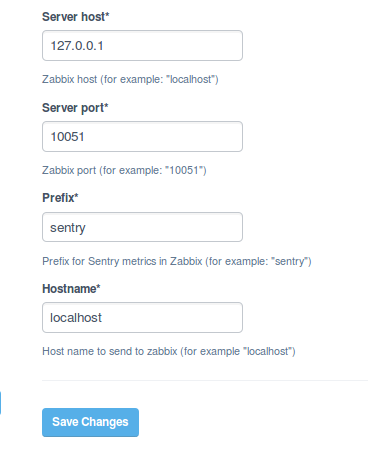Image resolution: width=368 pixels, height=458 pixels.
Task: Activate the Hostname input box
Action: [x=142, y=318]
